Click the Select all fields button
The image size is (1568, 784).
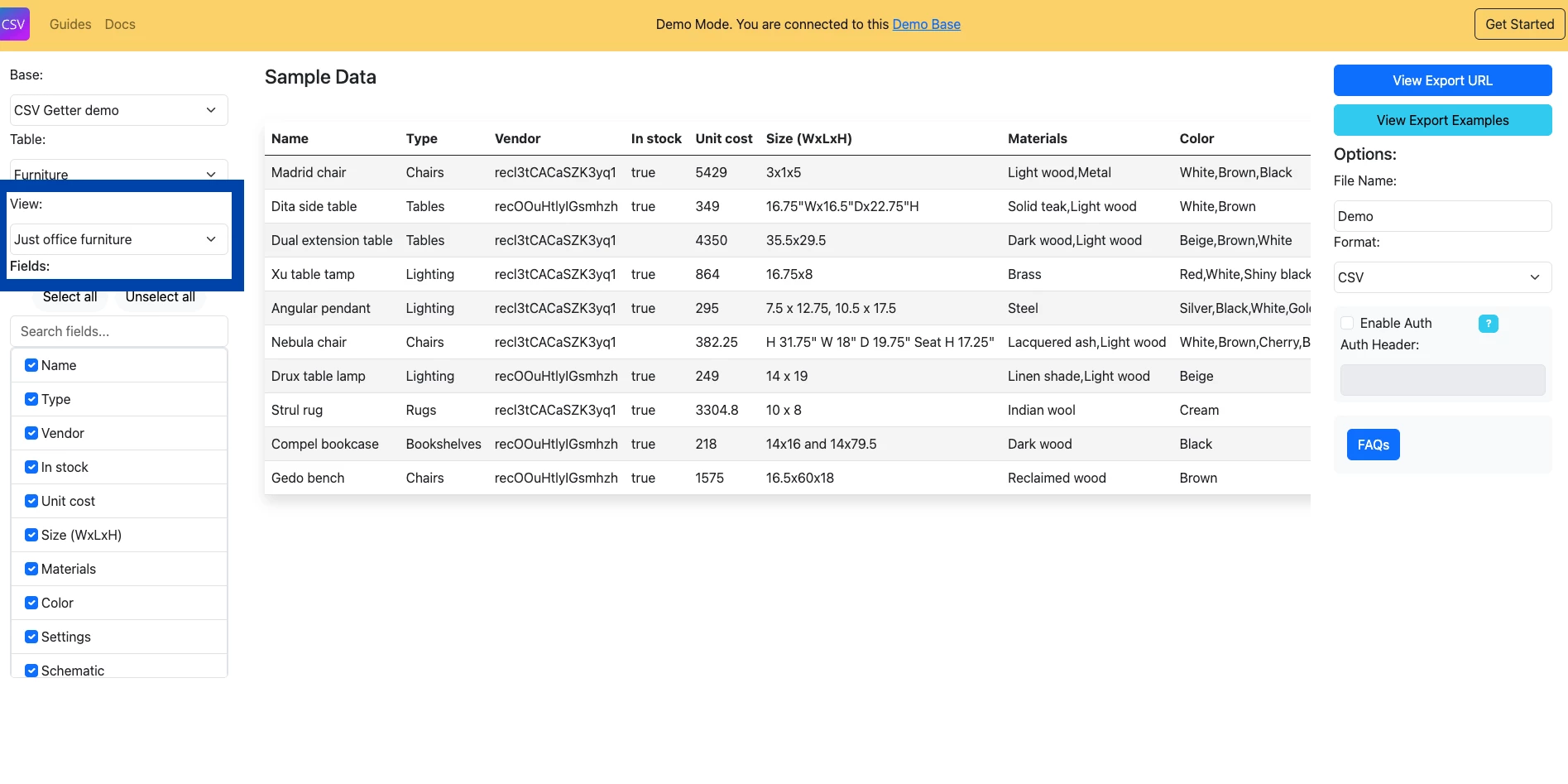pyautogui.click(x=70, y=296)
